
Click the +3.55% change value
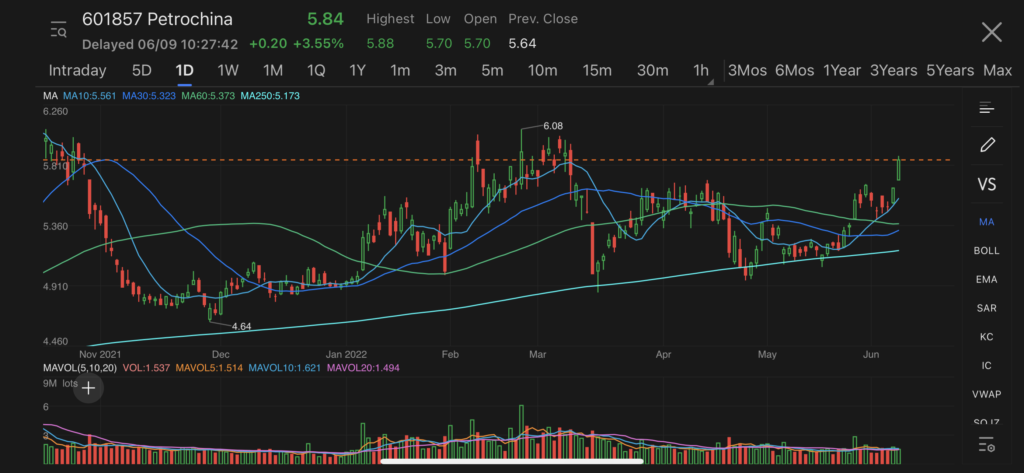click(318, 44)
